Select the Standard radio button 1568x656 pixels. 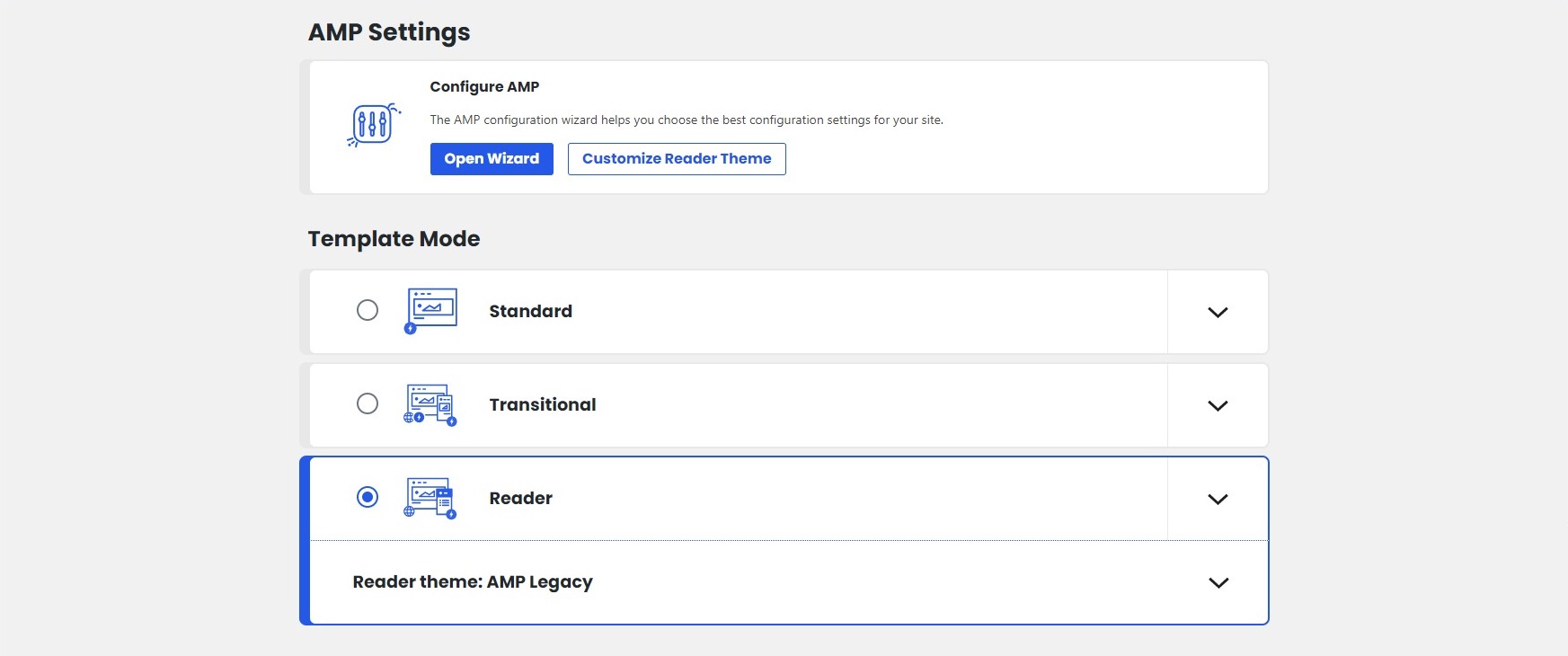368,310
